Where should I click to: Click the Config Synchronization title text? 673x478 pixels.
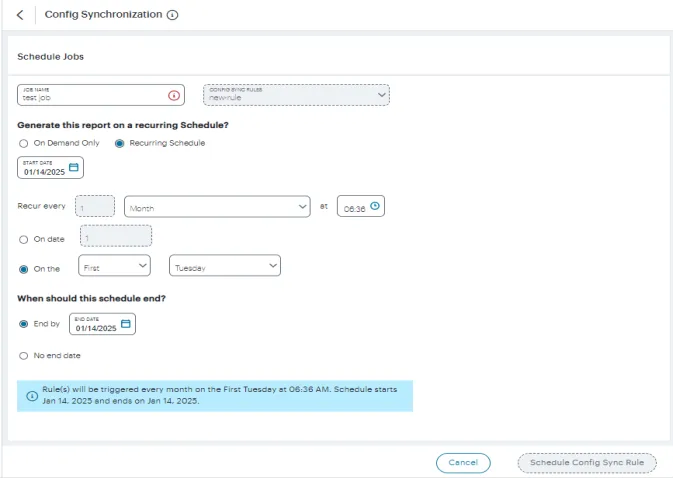click(103, 15)
